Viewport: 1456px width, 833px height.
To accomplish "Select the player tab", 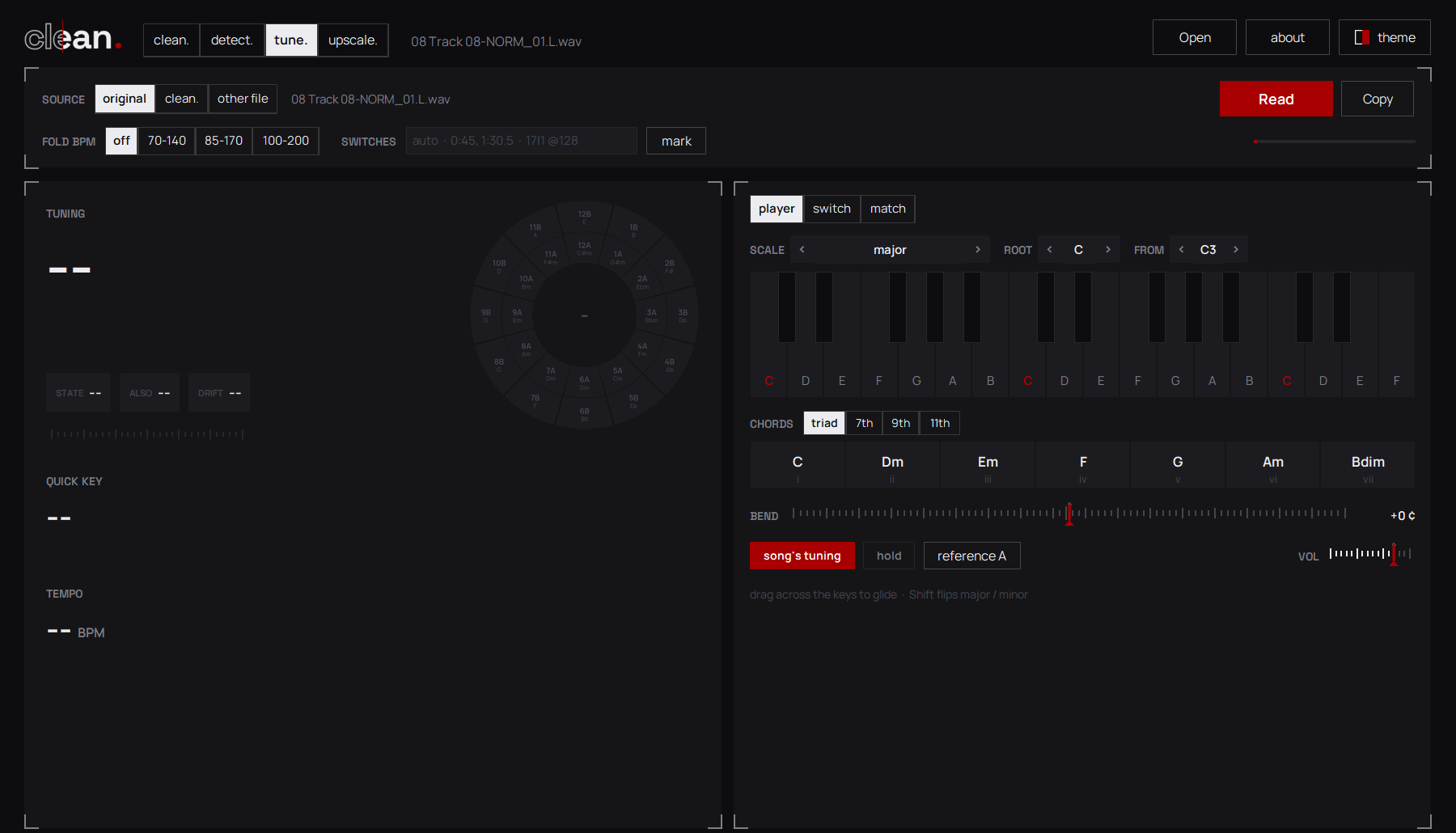I will pyautogui.click(x=777, y=209).
